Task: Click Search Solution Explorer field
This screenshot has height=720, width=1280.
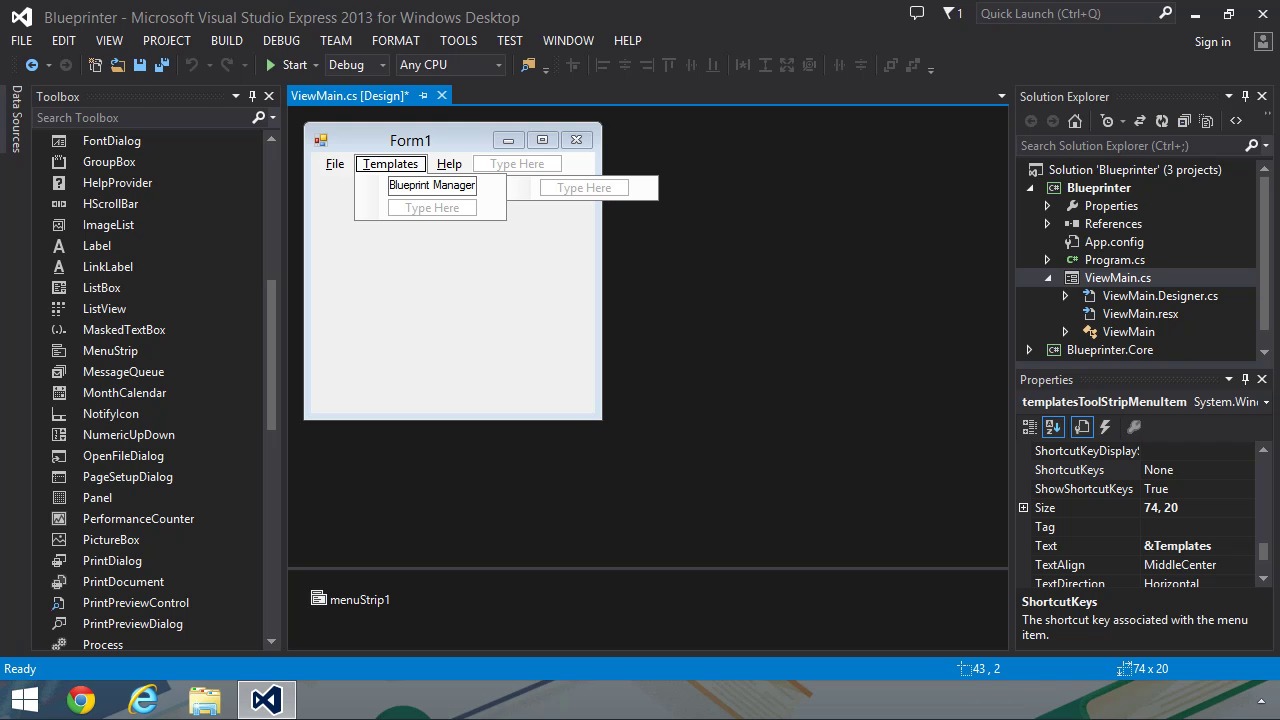Action: (x=1131, y=146)
